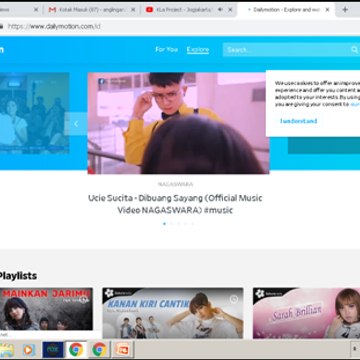
Task: Click the search magnifier icon
Action: [354, 50]
